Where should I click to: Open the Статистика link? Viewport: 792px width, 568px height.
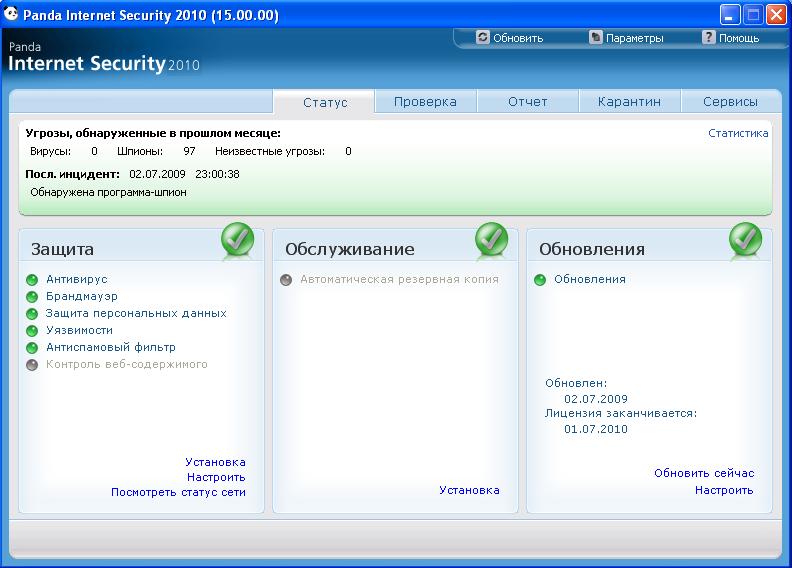tap(738, 133)
